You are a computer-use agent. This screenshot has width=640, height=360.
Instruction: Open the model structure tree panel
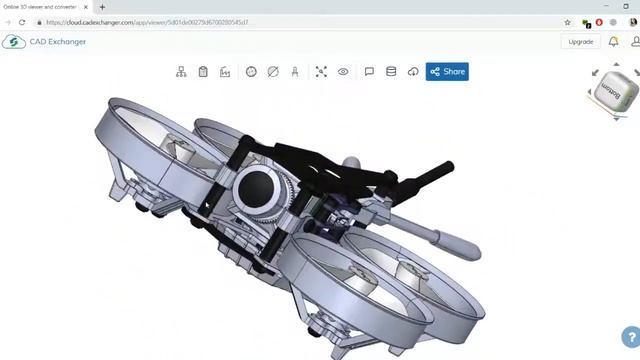click(x=181, y=72)
